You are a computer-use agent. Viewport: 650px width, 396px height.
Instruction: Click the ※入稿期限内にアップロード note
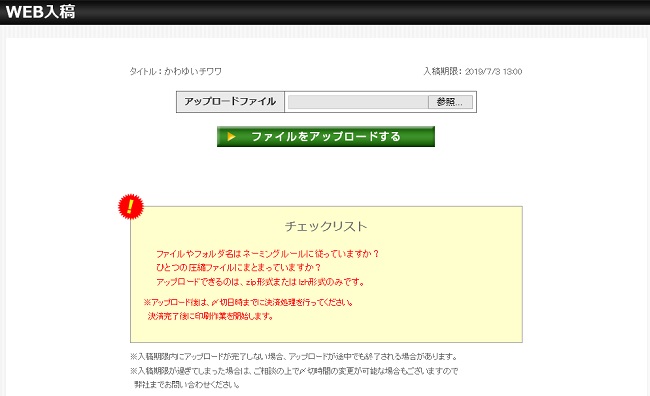[x=294, y=357]
